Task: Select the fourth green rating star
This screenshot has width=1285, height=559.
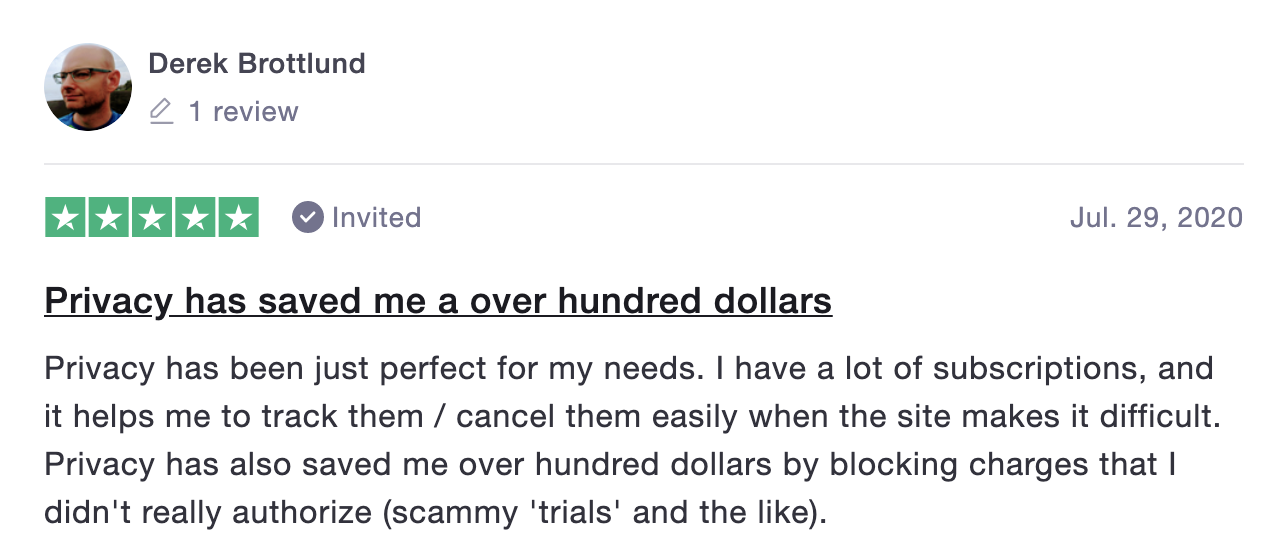Action: click(x=195, y=218)
